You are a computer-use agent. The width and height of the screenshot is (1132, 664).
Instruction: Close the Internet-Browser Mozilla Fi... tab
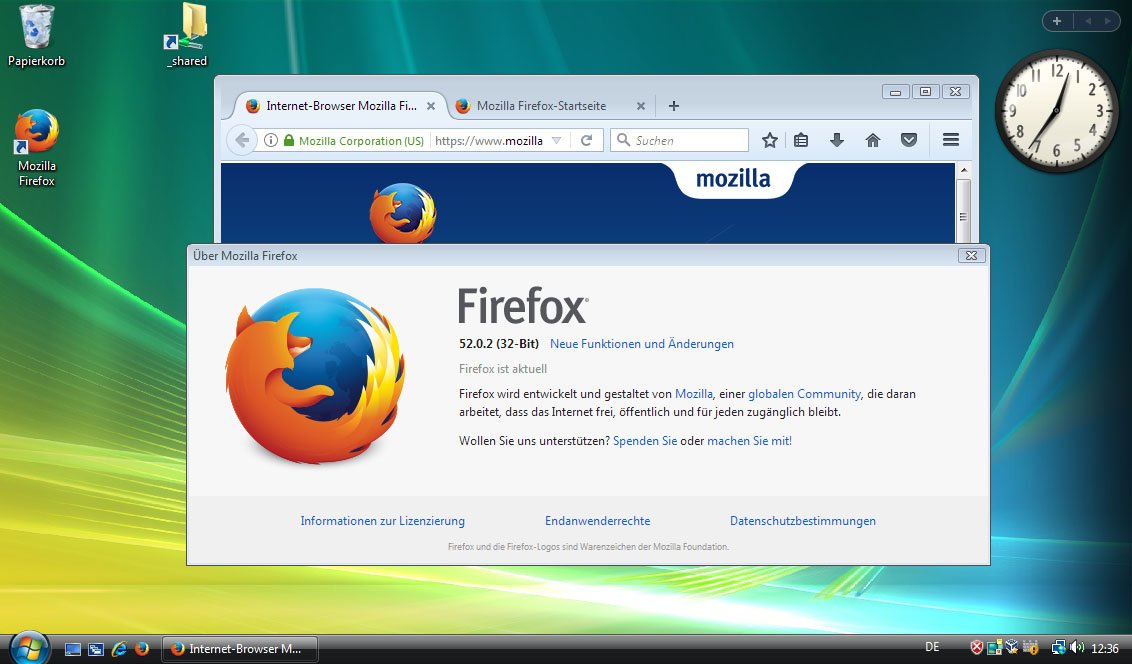pos(431,106)
